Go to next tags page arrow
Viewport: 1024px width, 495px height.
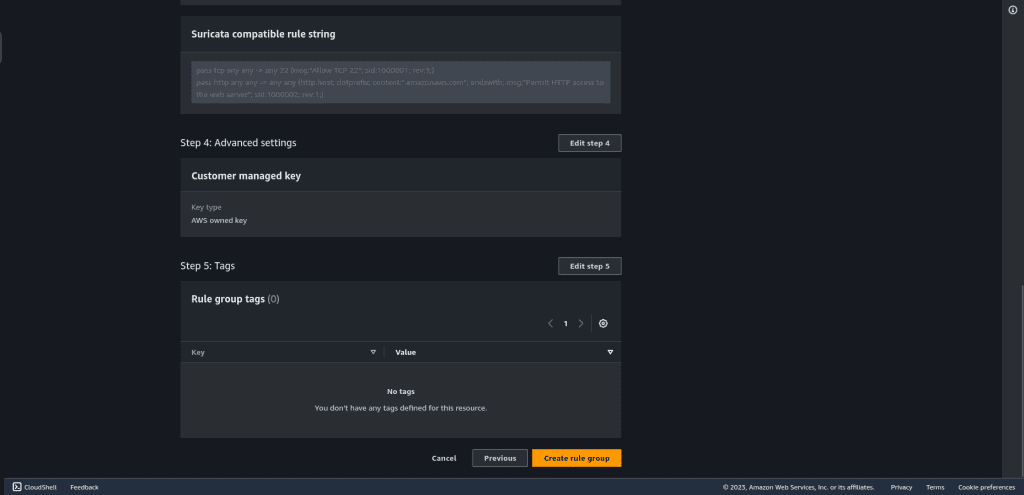point(581,323)
